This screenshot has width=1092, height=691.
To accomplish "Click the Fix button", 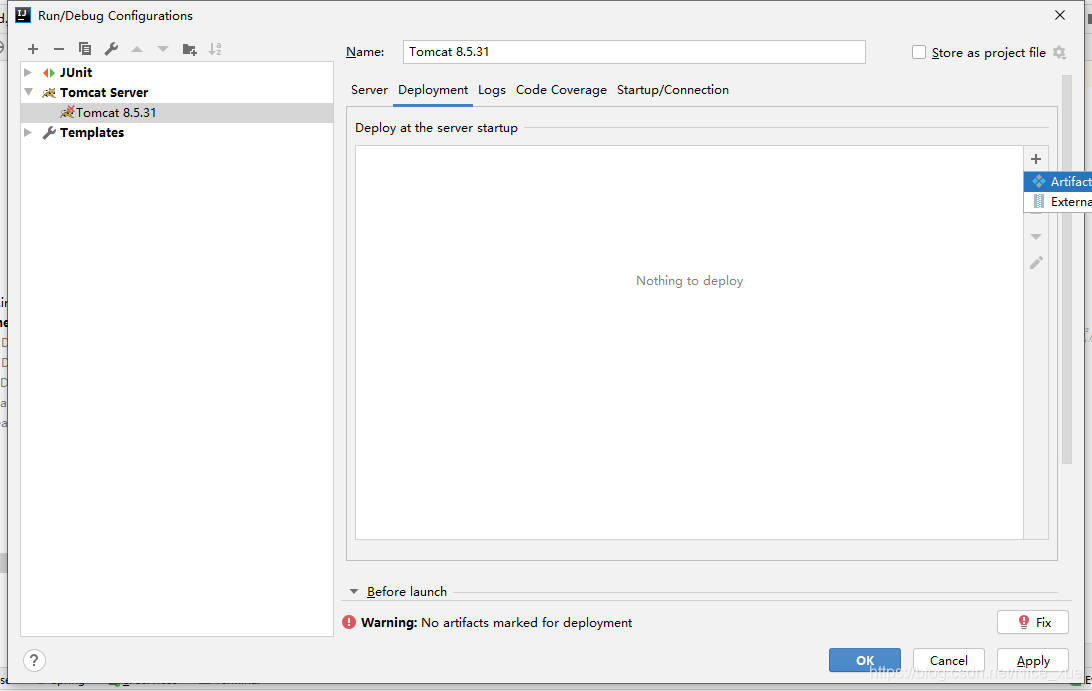I will (x=1033, y=622).
